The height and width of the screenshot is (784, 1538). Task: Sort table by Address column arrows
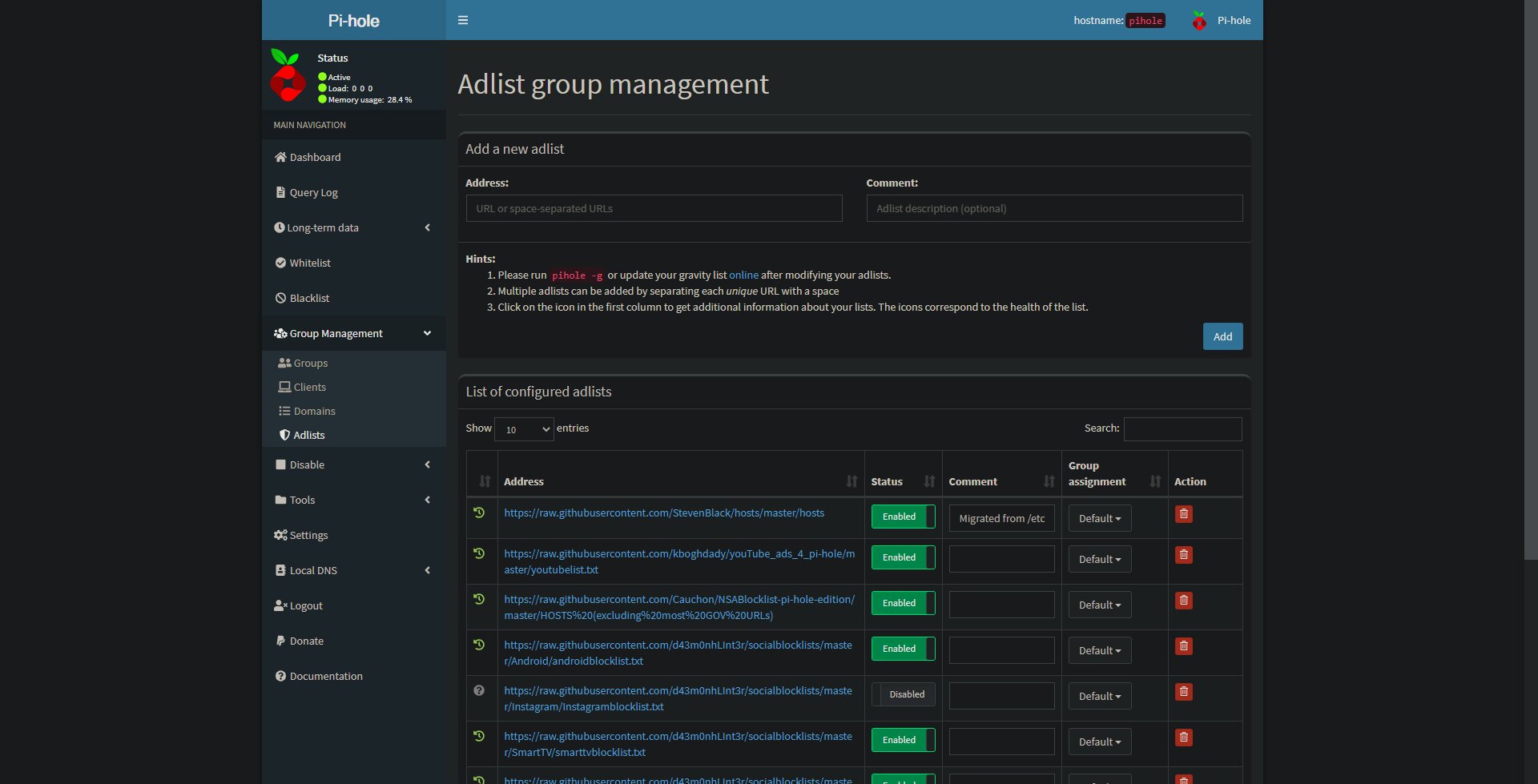[852, 481]
